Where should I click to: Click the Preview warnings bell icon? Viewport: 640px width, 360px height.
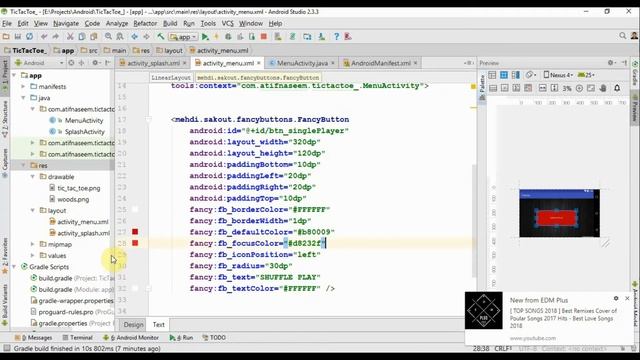point(617,88)
